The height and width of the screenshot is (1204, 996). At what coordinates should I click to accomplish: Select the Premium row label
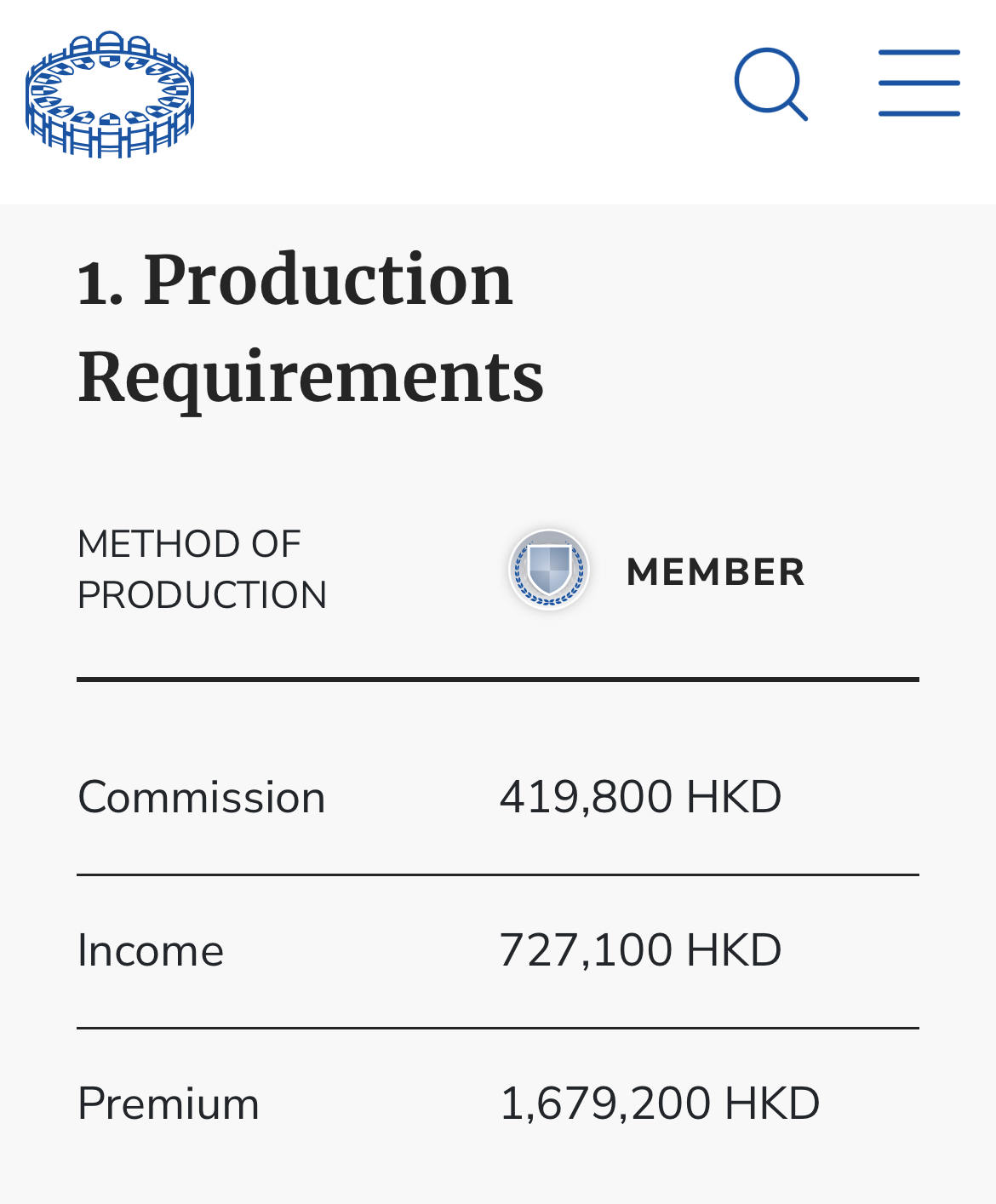point(169,1104)
